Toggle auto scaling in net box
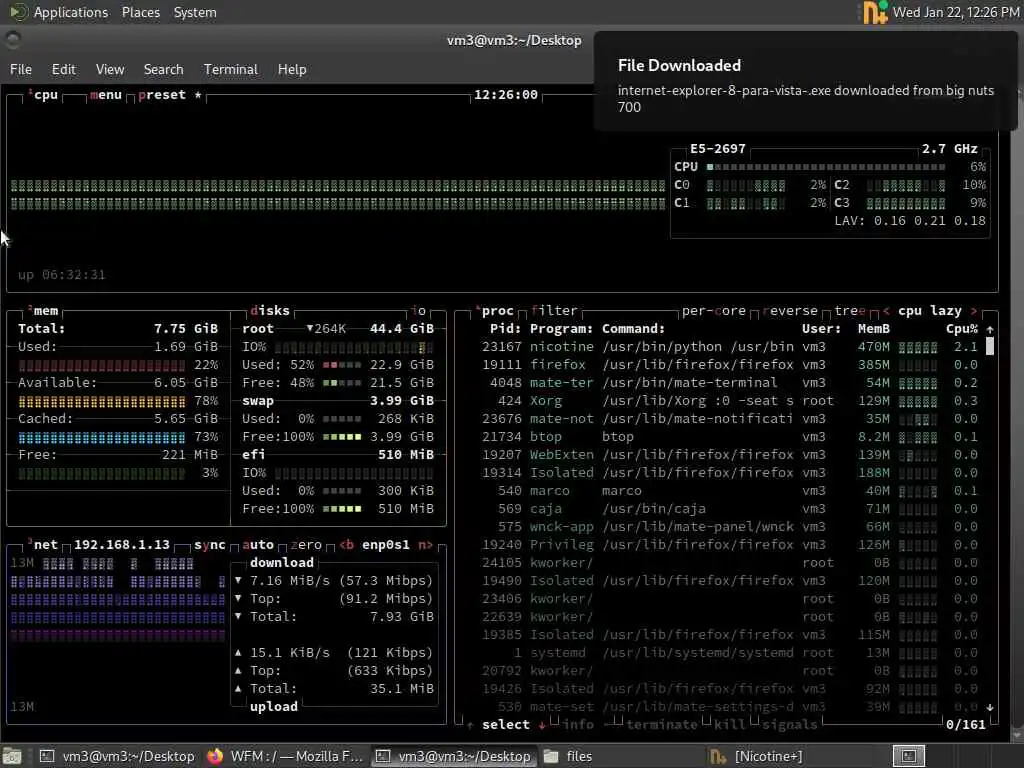 (258, 545)
